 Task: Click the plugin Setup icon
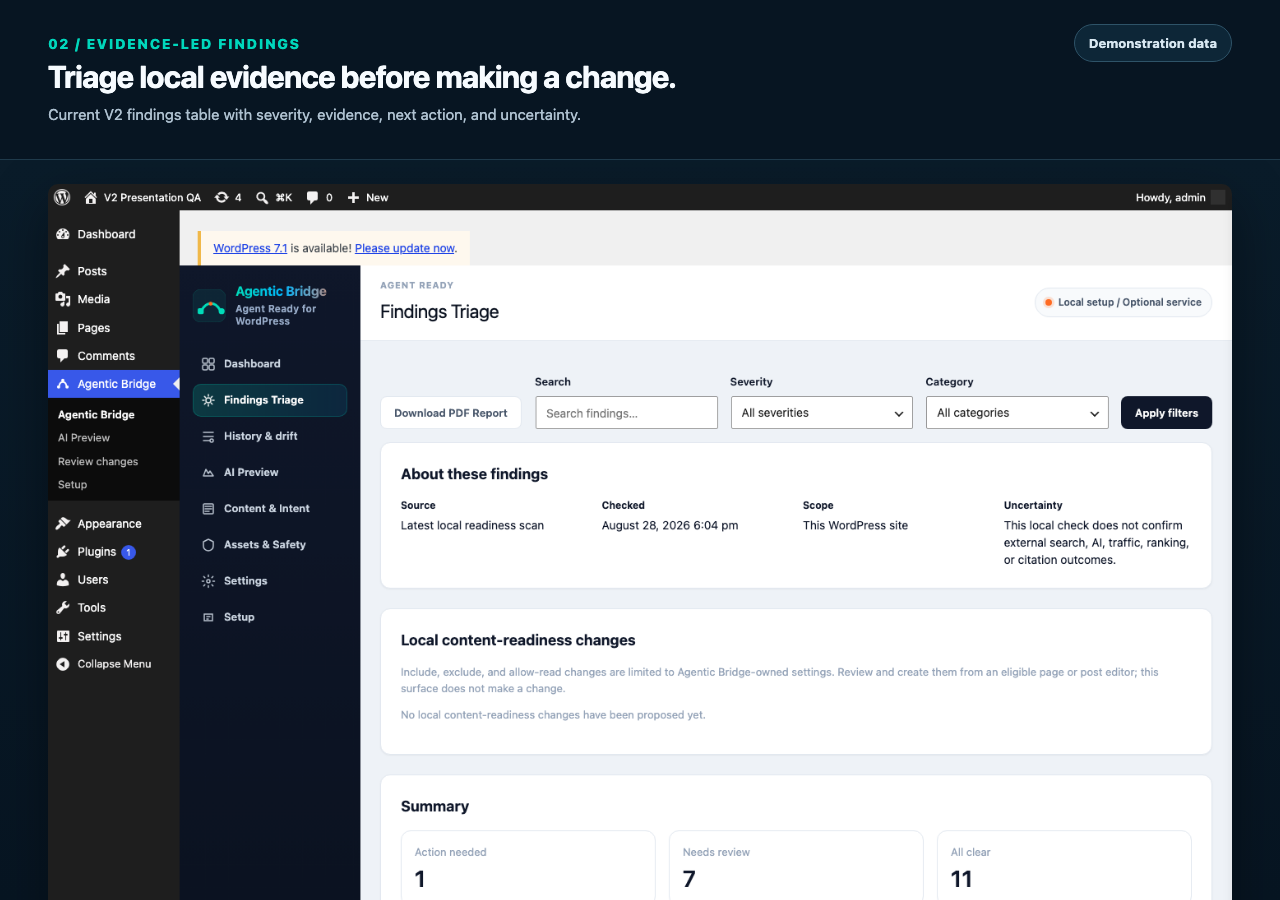click(208, 617)
